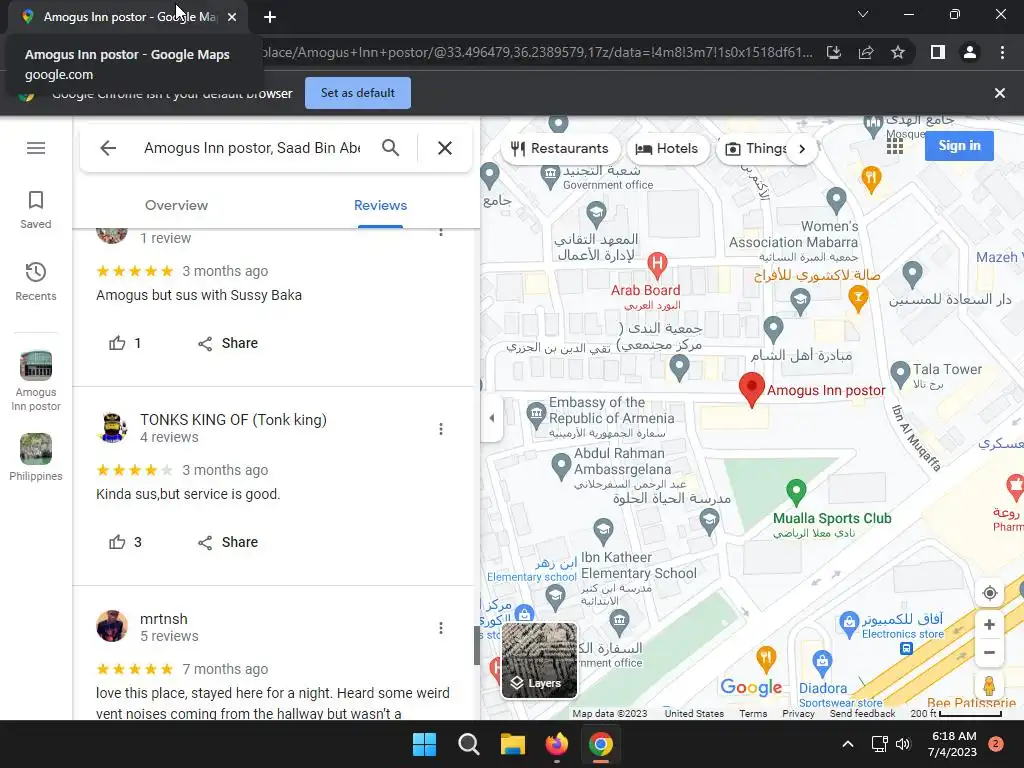Open more options for TONKS KING OF review
1024x768 pixels.
pos(441,429)
